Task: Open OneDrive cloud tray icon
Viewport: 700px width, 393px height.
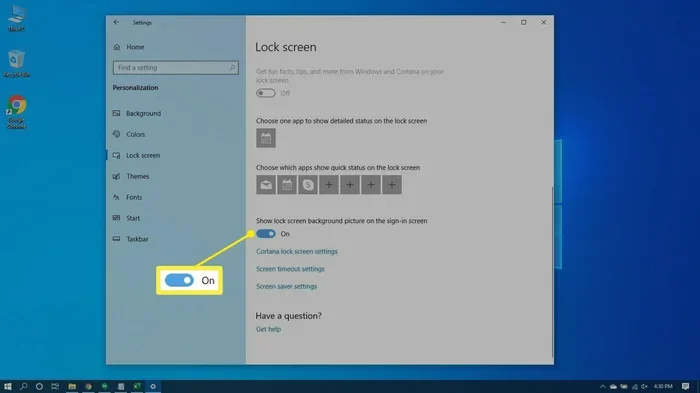Action: point(613,386)
